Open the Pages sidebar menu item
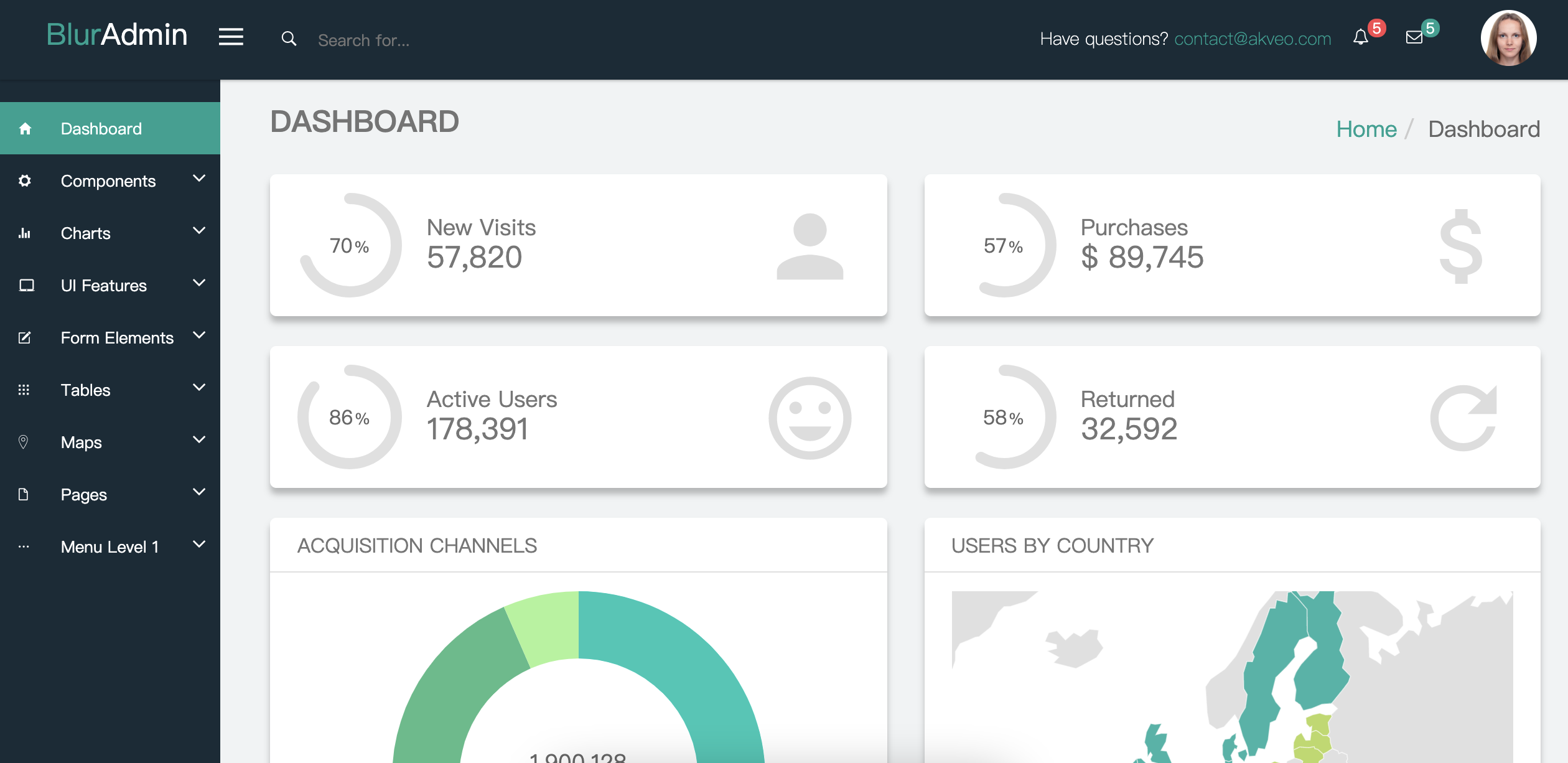 [84, 495]
